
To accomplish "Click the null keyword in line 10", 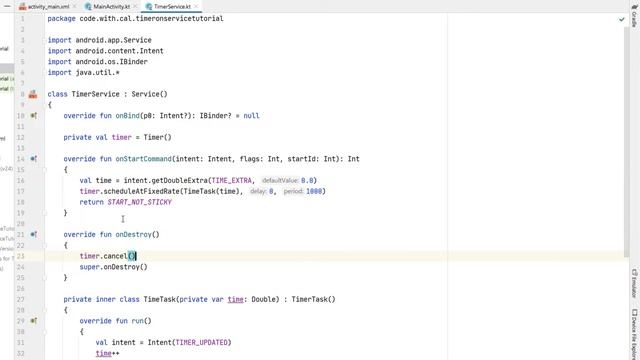I will (x=251, y=116).
